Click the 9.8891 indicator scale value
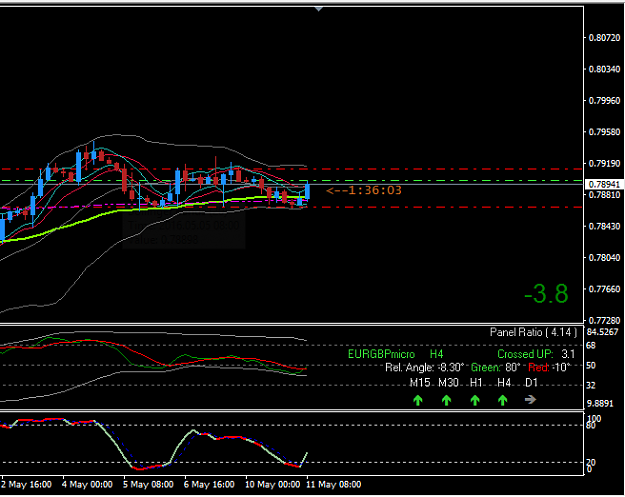The image size is (625, 497). (600, 404)
